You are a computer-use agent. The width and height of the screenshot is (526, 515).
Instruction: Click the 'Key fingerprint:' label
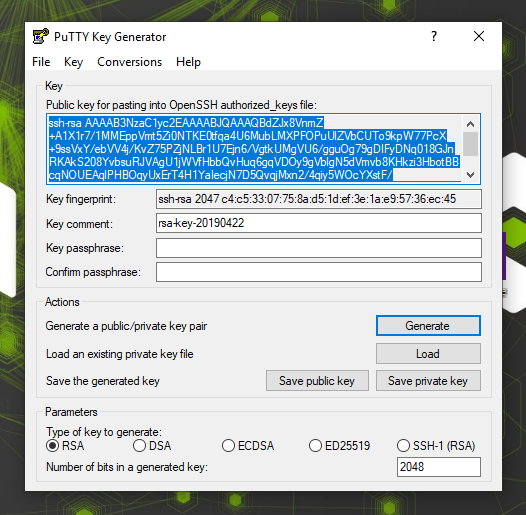click(81, 199)
